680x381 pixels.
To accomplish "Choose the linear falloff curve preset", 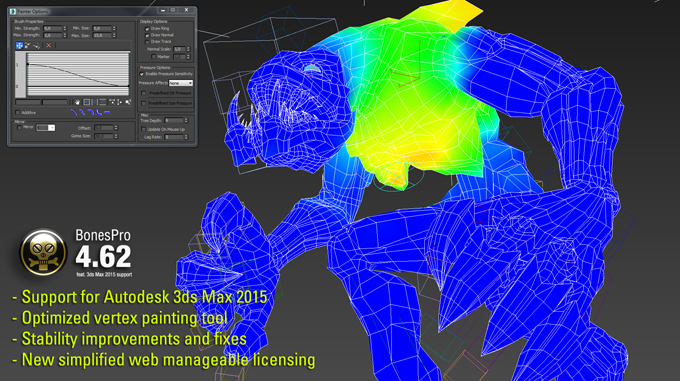I will coord(73,113).
